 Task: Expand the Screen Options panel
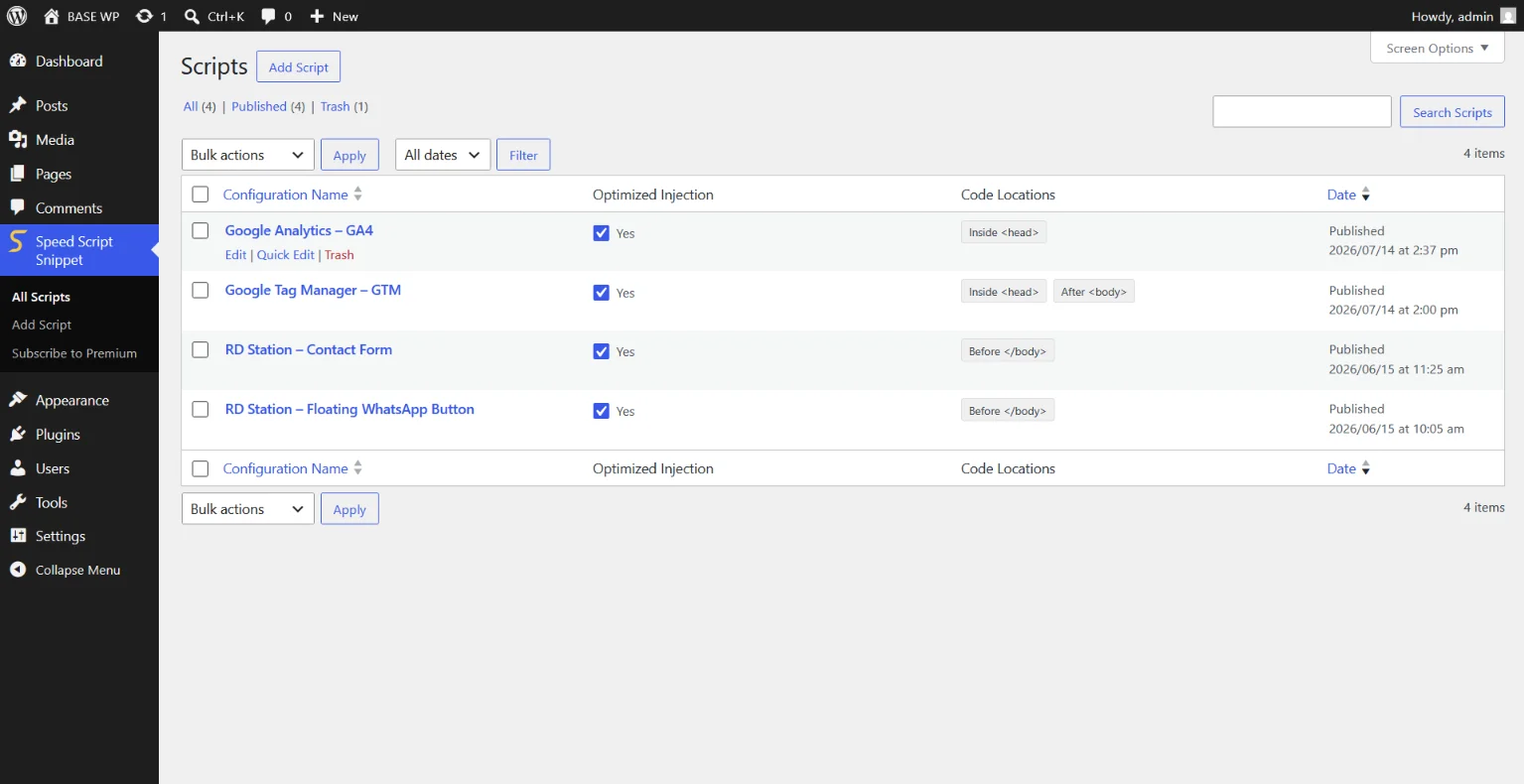pos(1438,48)
